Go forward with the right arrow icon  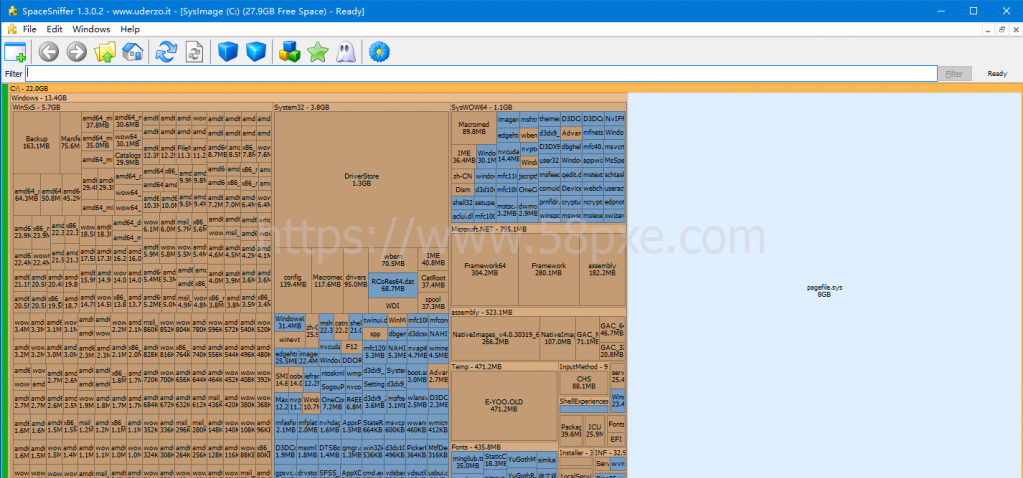[76, 52]
